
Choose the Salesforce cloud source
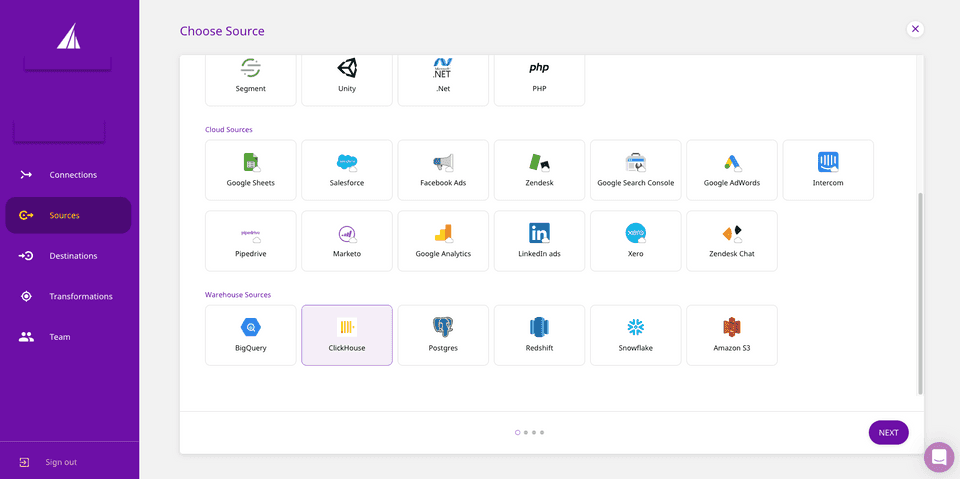coord(347,170)
